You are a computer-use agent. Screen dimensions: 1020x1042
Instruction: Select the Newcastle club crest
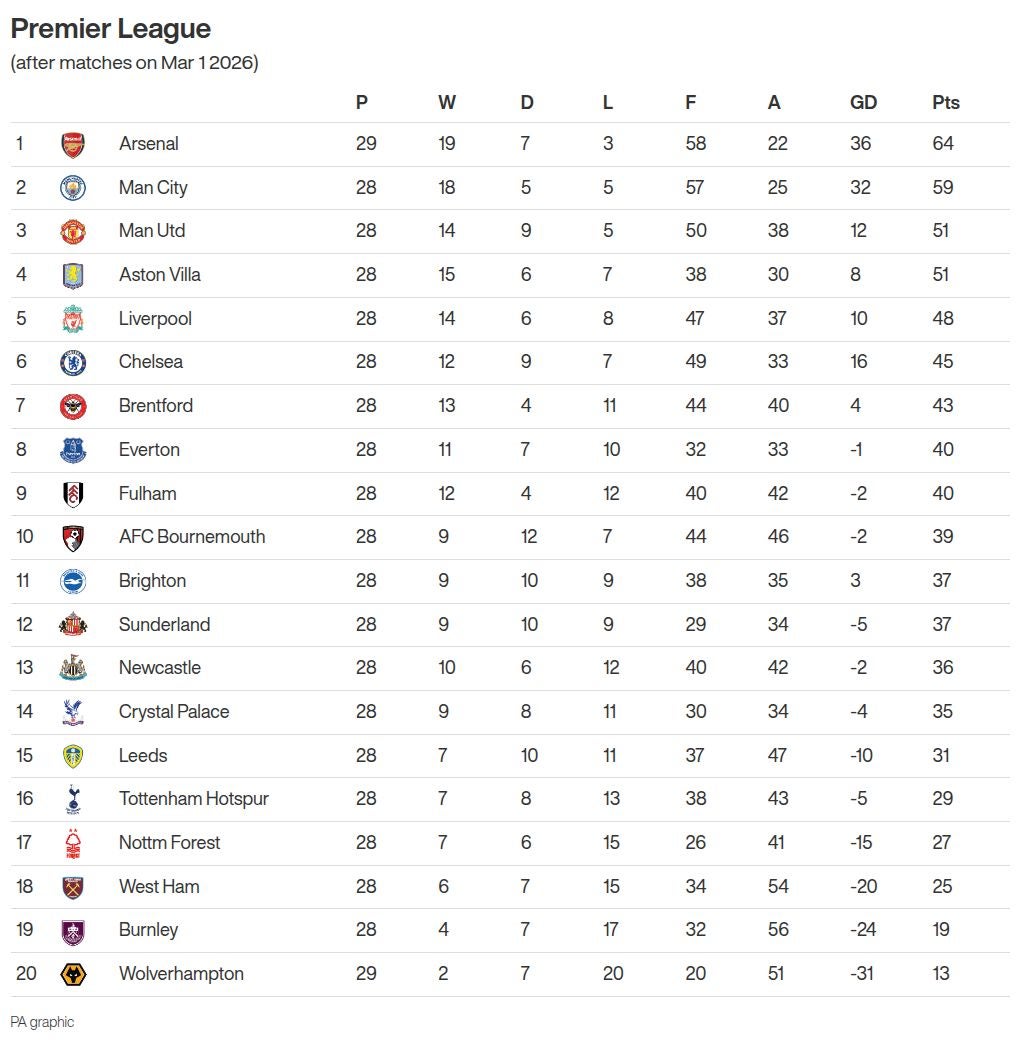click(x=73, y=668)
